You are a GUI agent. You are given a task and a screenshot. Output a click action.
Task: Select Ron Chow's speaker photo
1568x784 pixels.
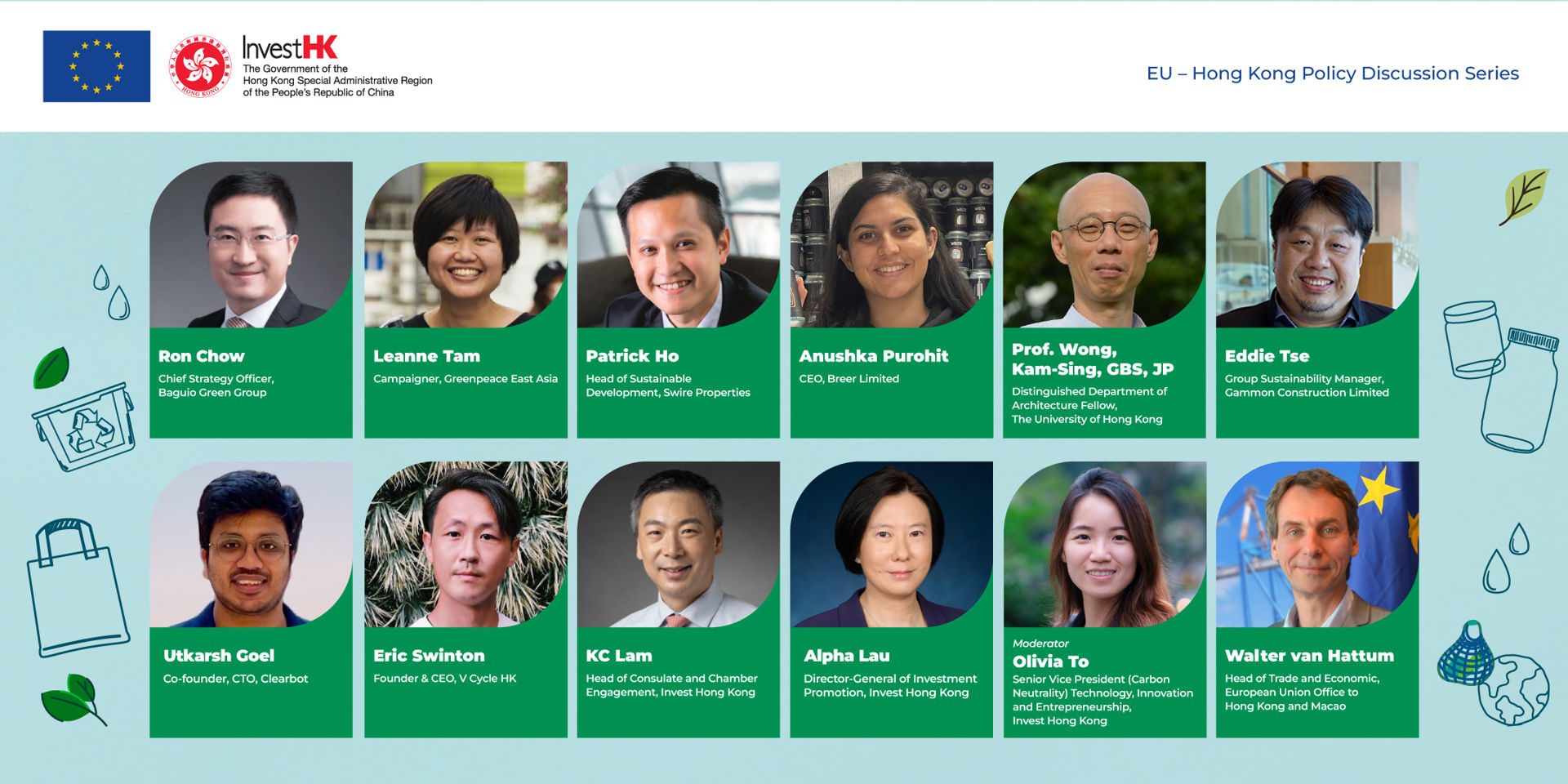point(251,245)
